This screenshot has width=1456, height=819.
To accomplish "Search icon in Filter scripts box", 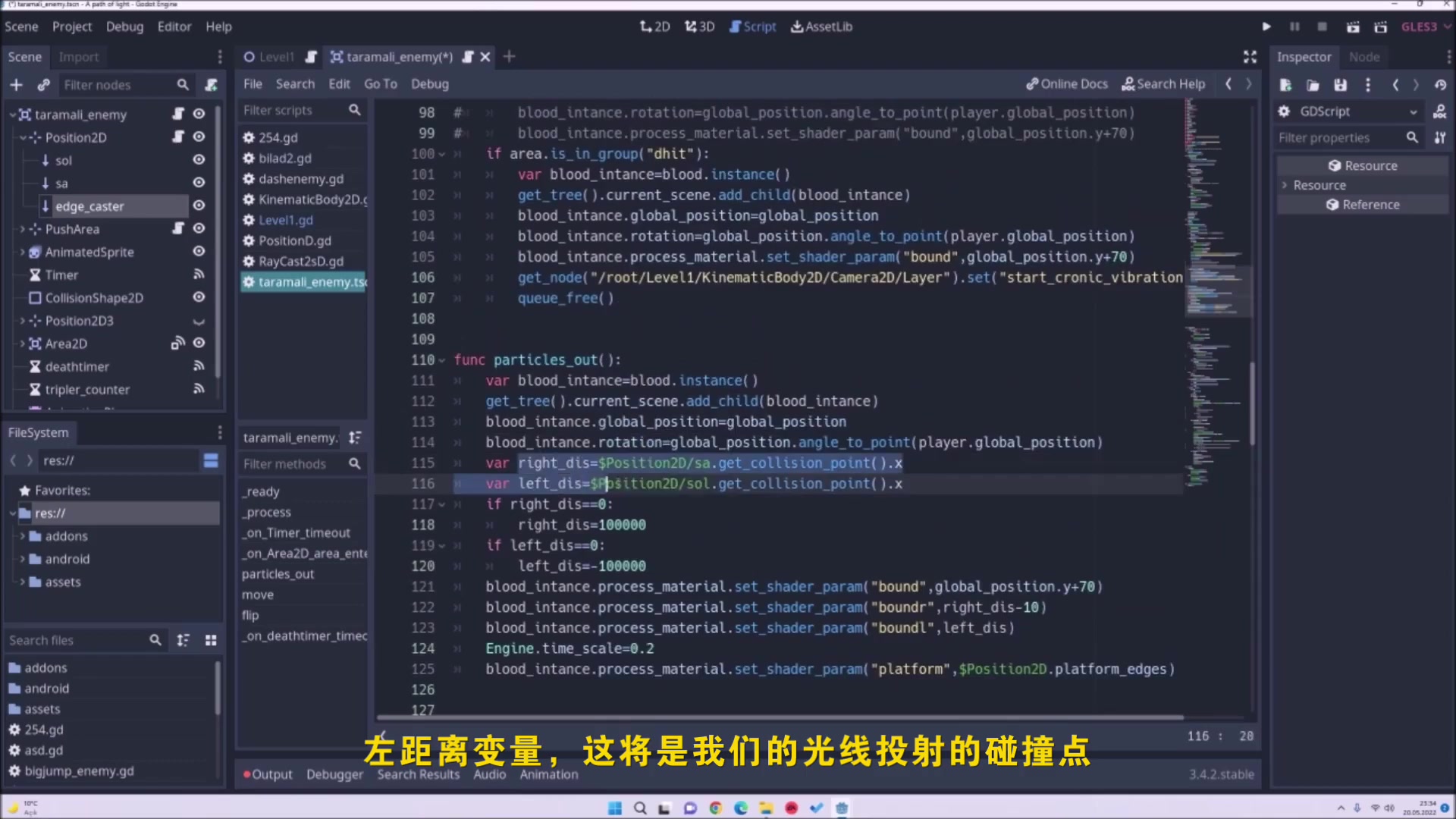I will [x=354, y=110].
